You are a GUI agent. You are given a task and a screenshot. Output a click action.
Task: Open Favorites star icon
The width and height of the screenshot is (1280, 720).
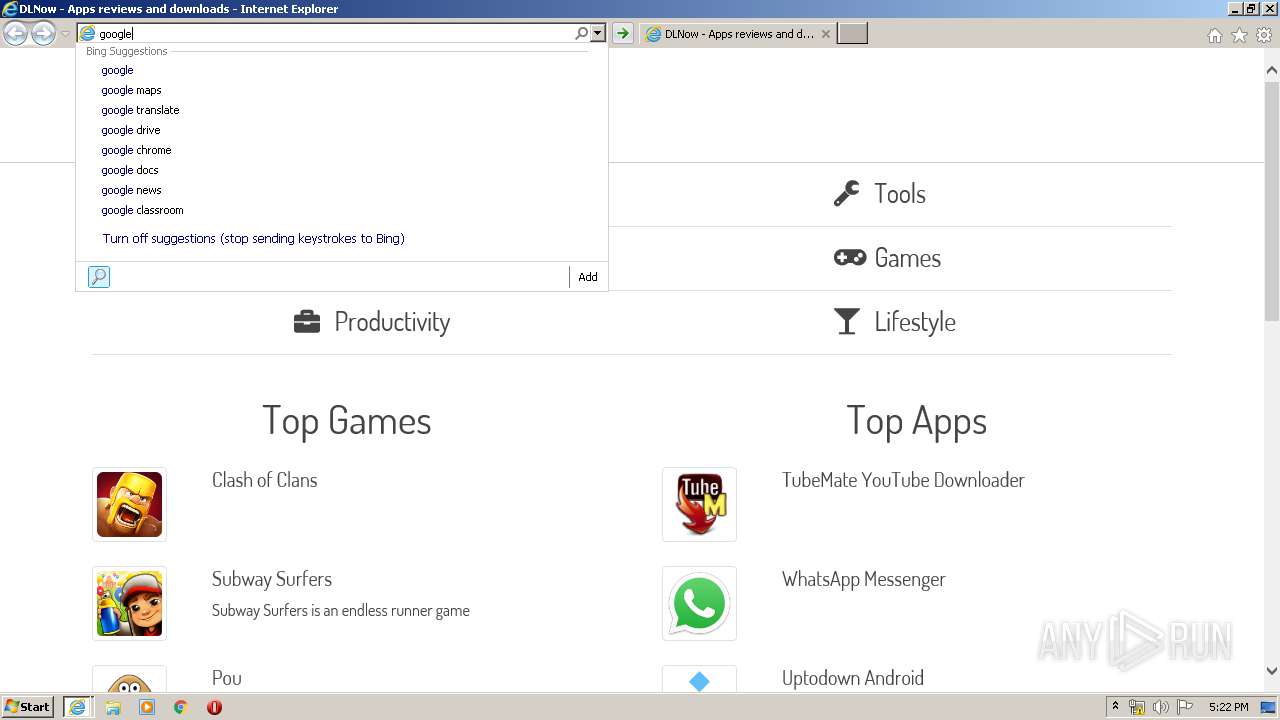[x=1239, y=35]
